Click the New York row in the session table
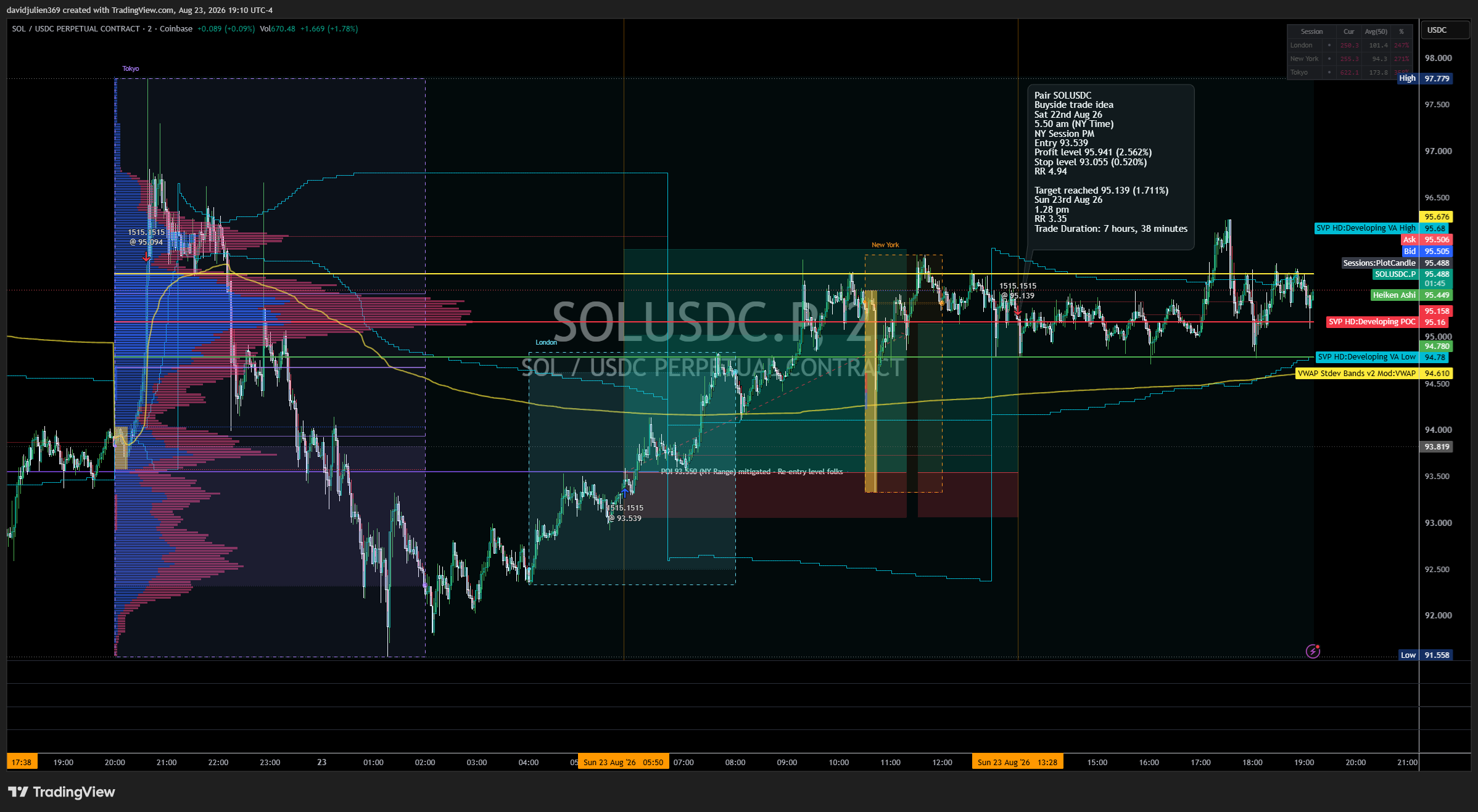Image resolution: width=1478 pixels, height=812 pixels. pyautogui.click(x=1350, y=59)
